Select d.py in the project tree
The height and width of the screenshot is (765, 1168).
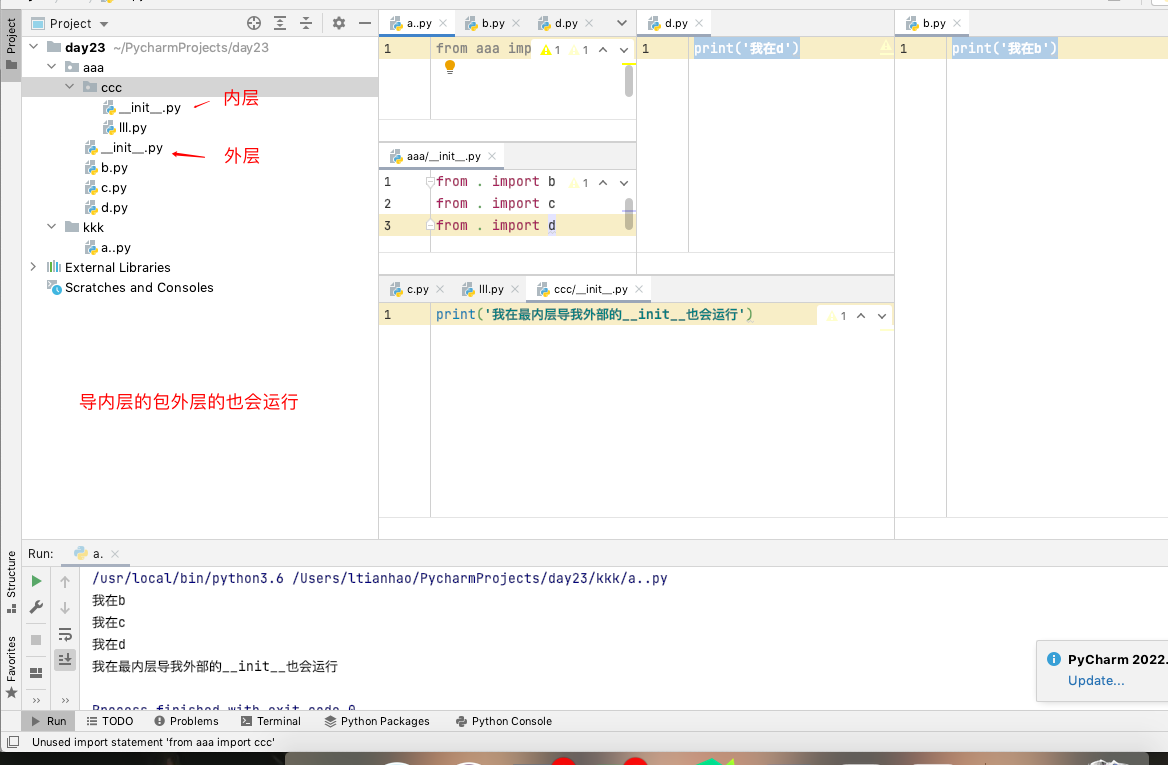point(106,207)
